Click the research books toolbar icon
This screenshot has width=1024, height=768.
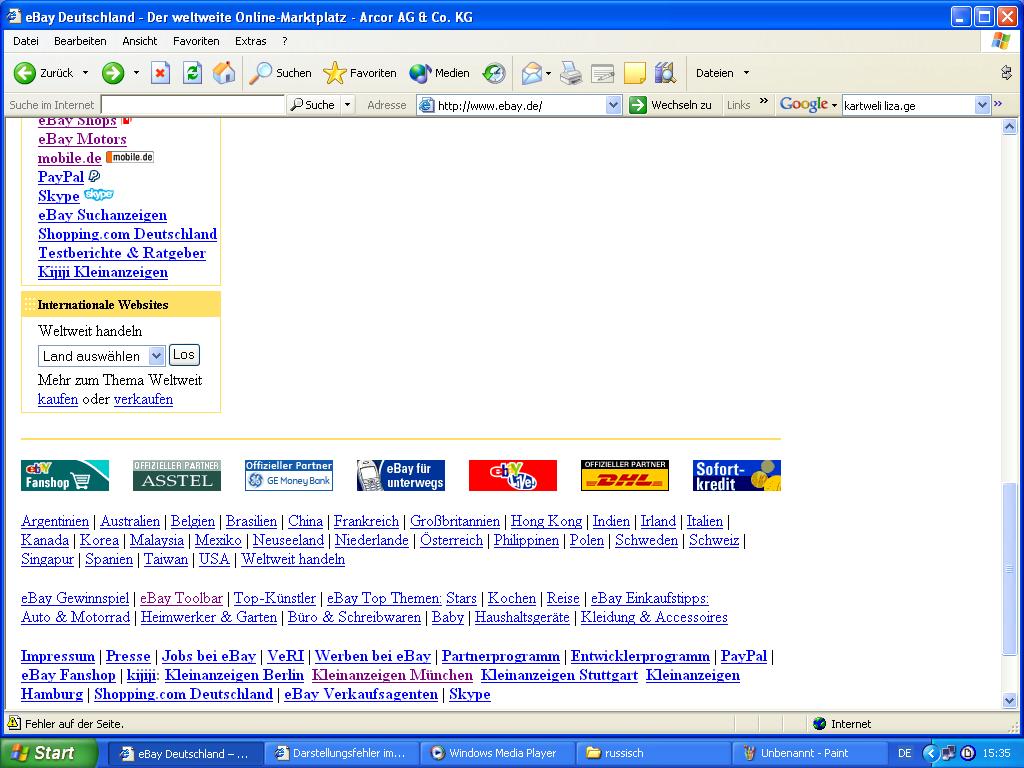[665, 73]
